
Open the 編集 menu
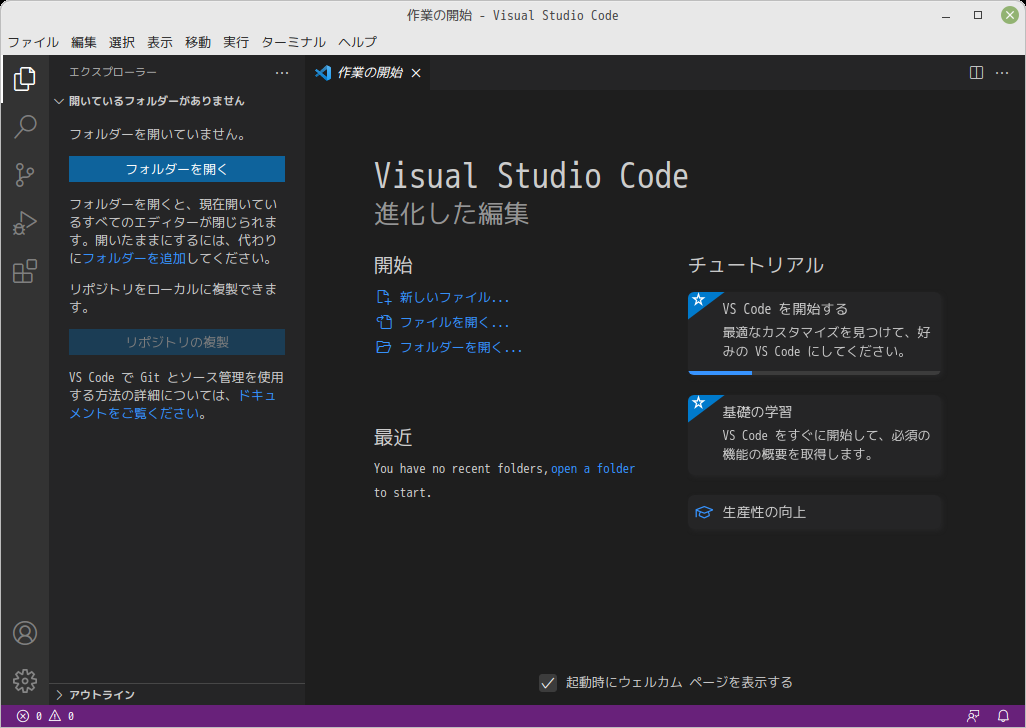point(84,43)
